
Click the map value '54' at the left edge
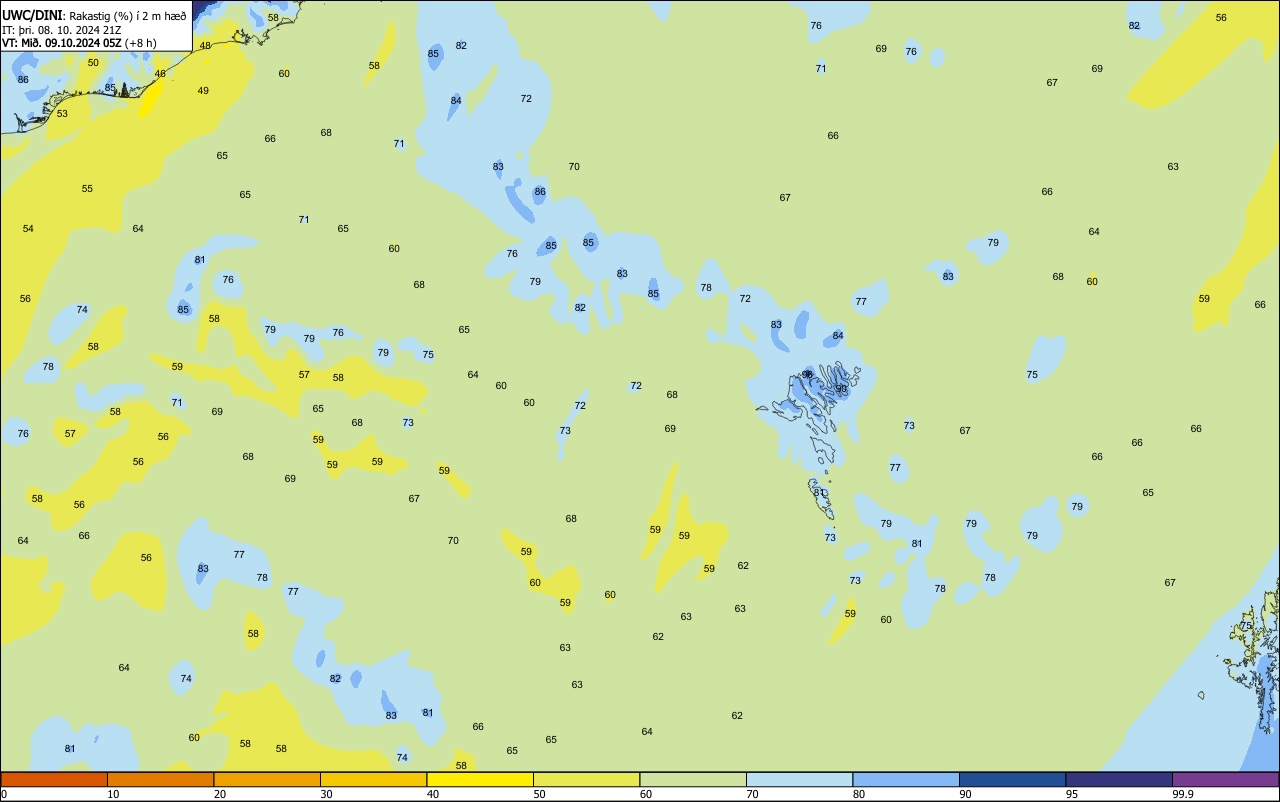[28, 229]
